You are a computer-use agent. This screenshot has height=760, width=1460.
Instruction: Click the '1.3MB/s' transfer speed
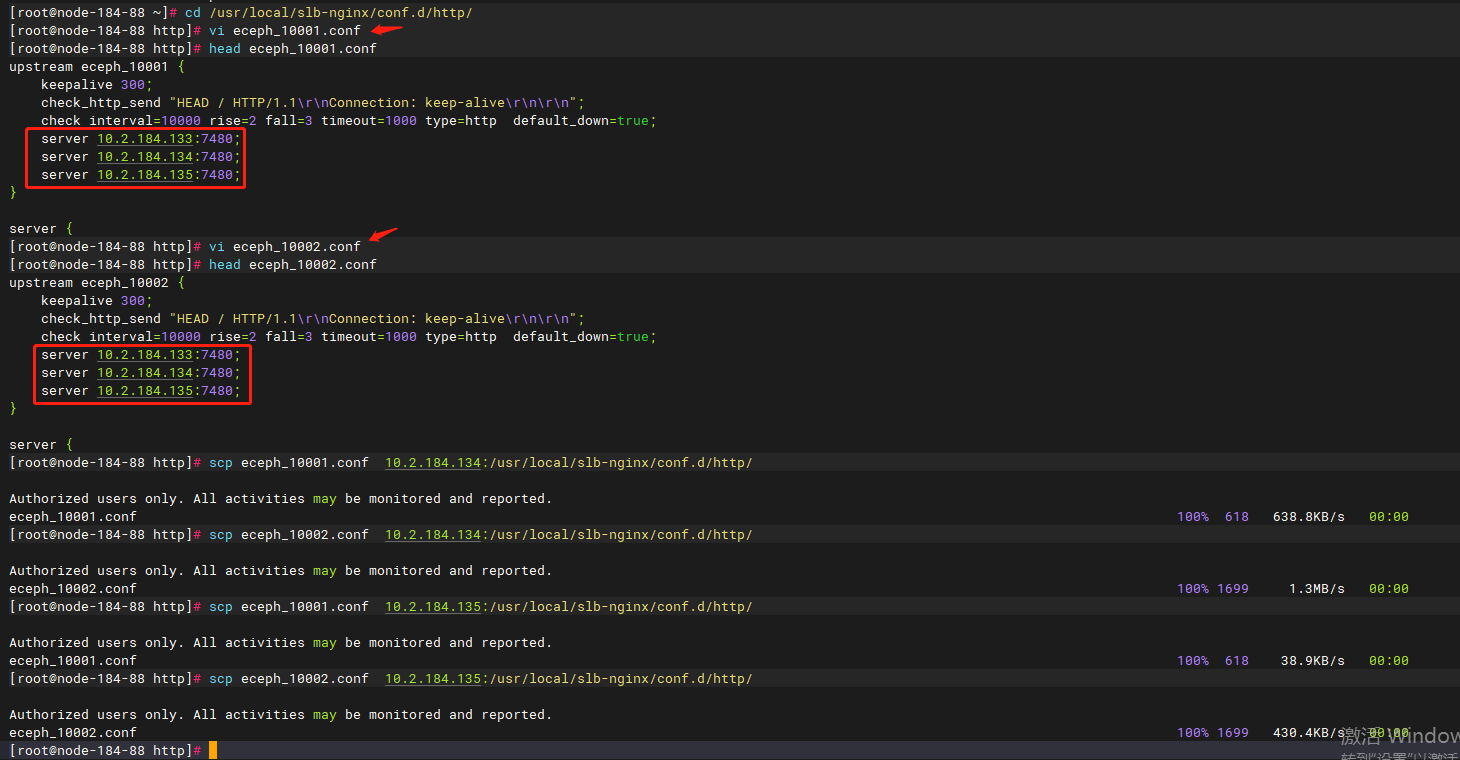click(1317, 588)
